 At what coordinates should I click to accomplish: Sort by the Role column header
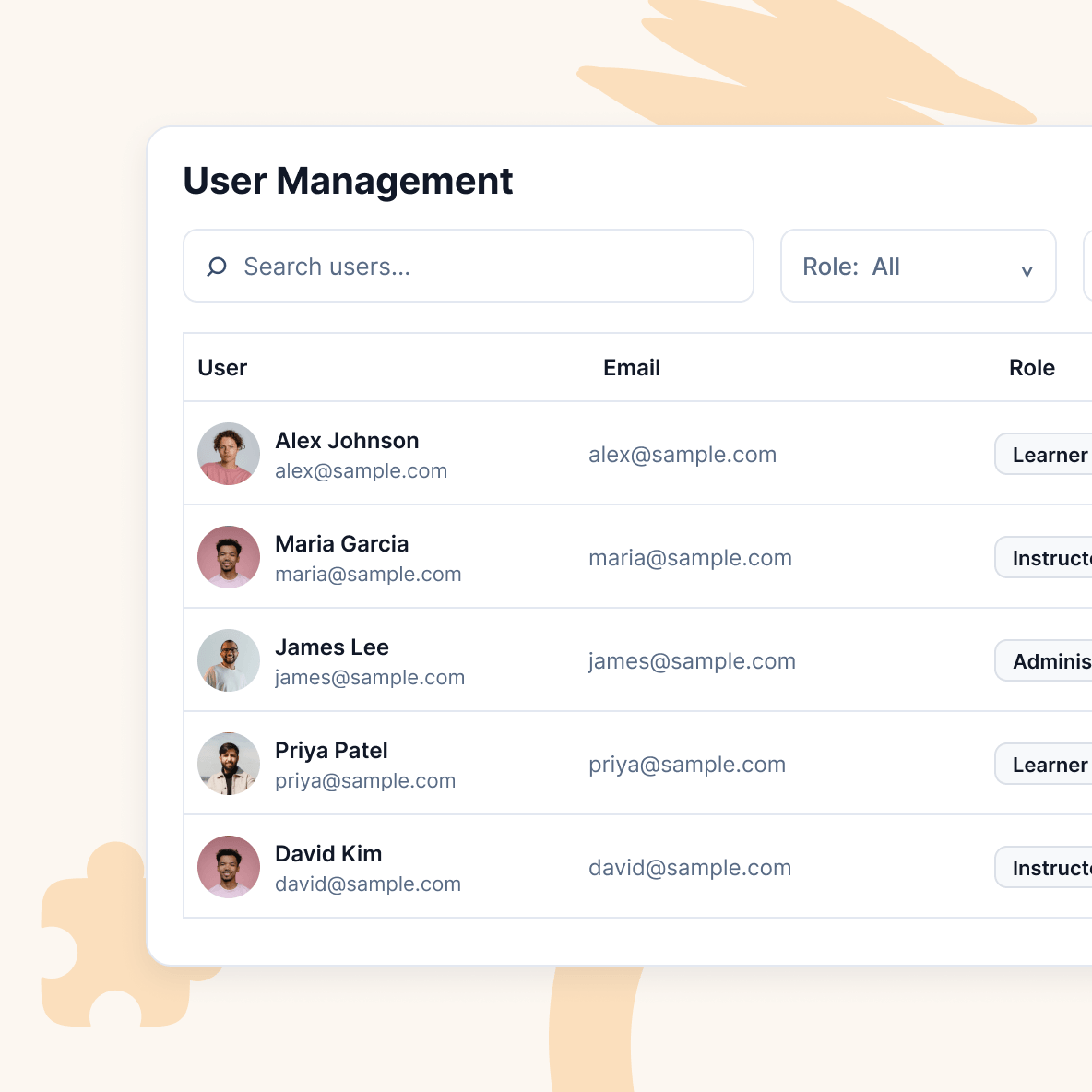(1031, 368)
